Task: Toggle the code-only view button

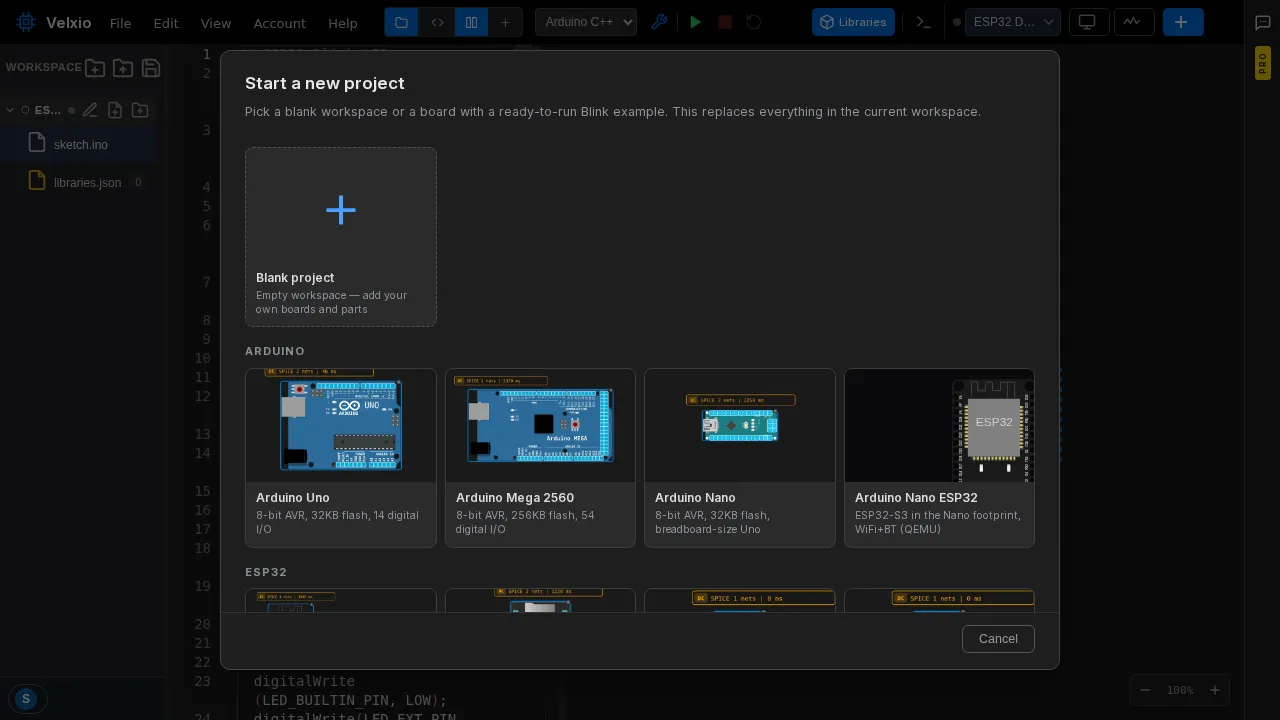Action: point(436,22)
